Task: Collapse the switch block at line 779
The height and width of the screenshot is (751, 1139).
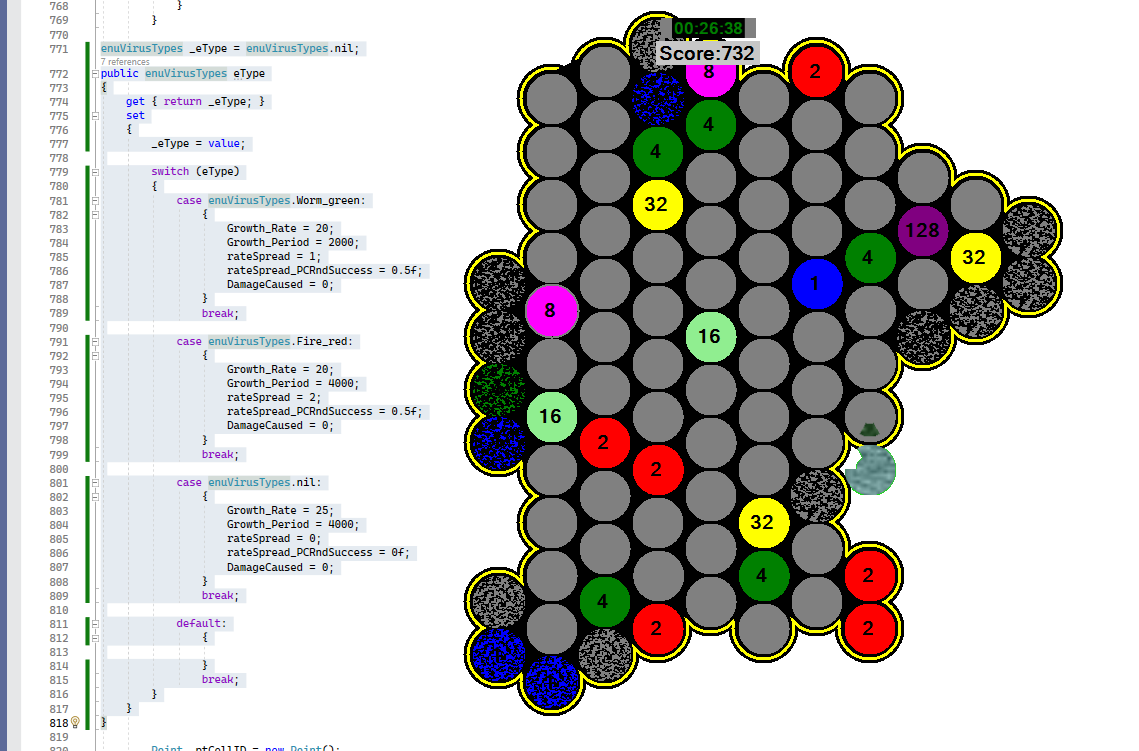Action: point(95,172)
